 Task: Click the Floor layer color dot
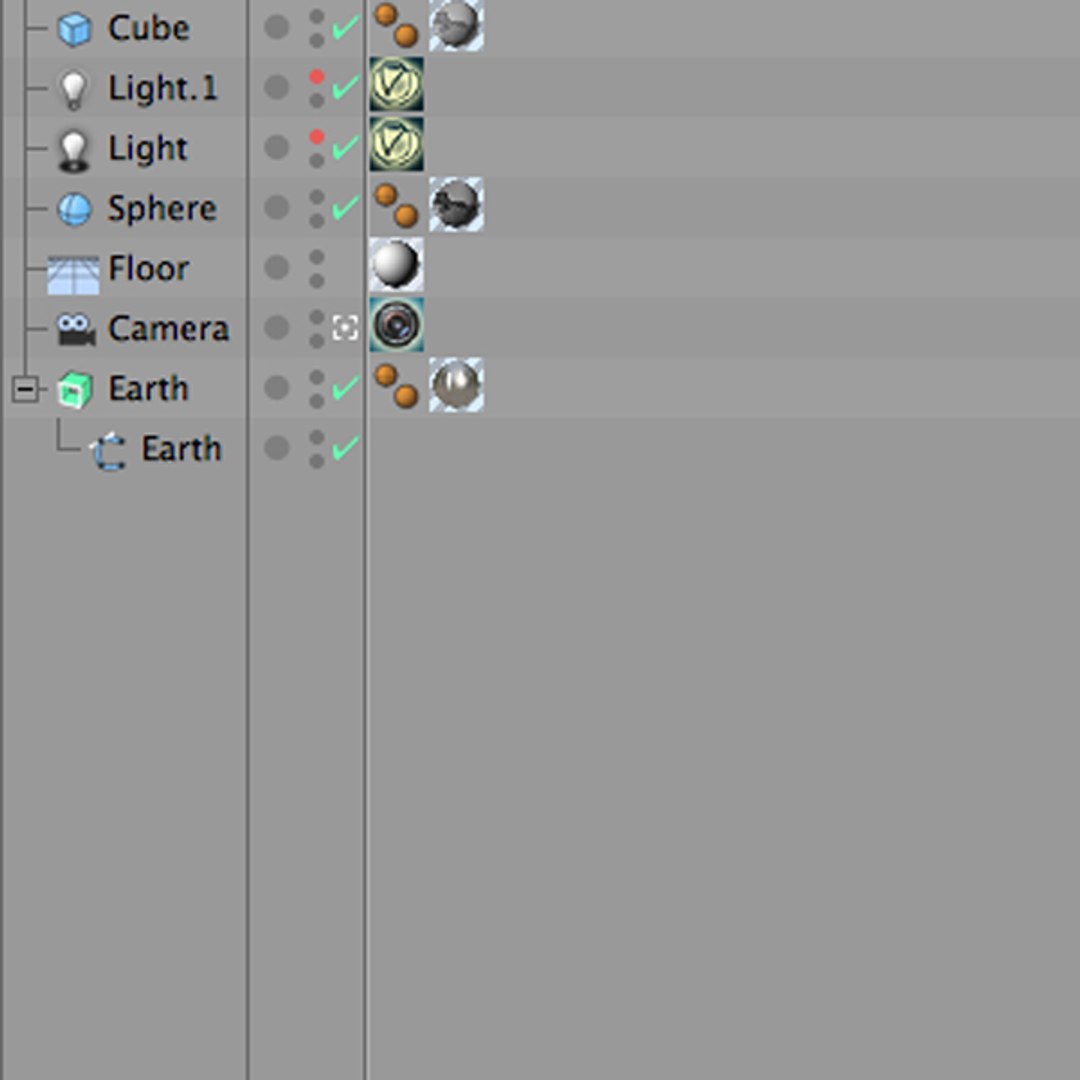(277, 267)
